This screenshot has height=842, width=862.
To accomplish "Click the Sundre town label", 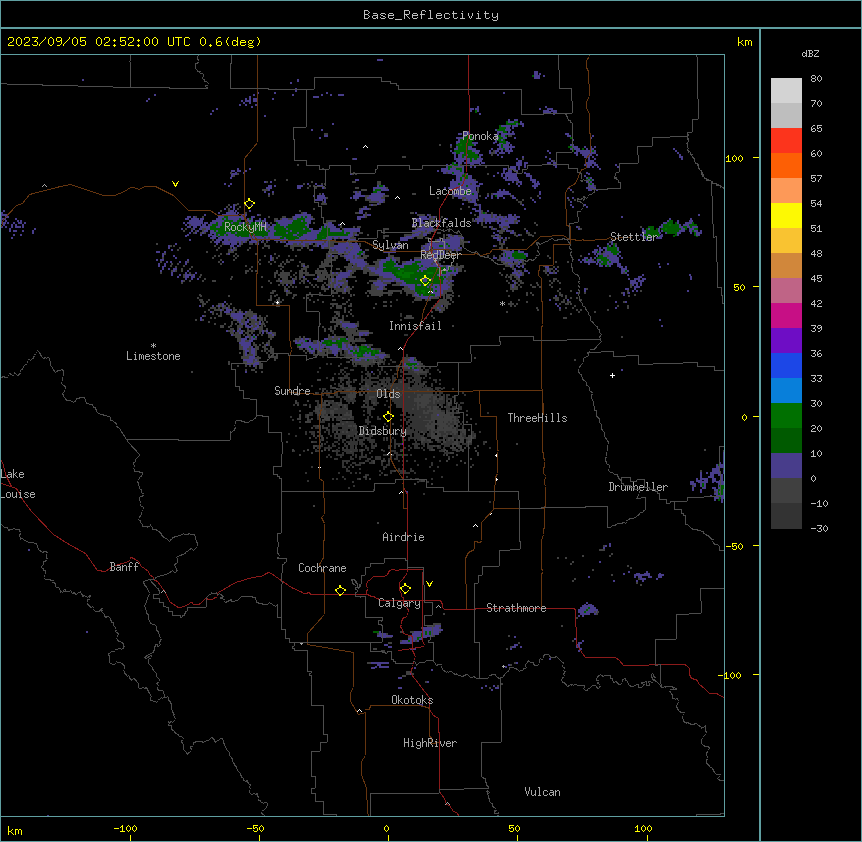I will pos(292,391).
